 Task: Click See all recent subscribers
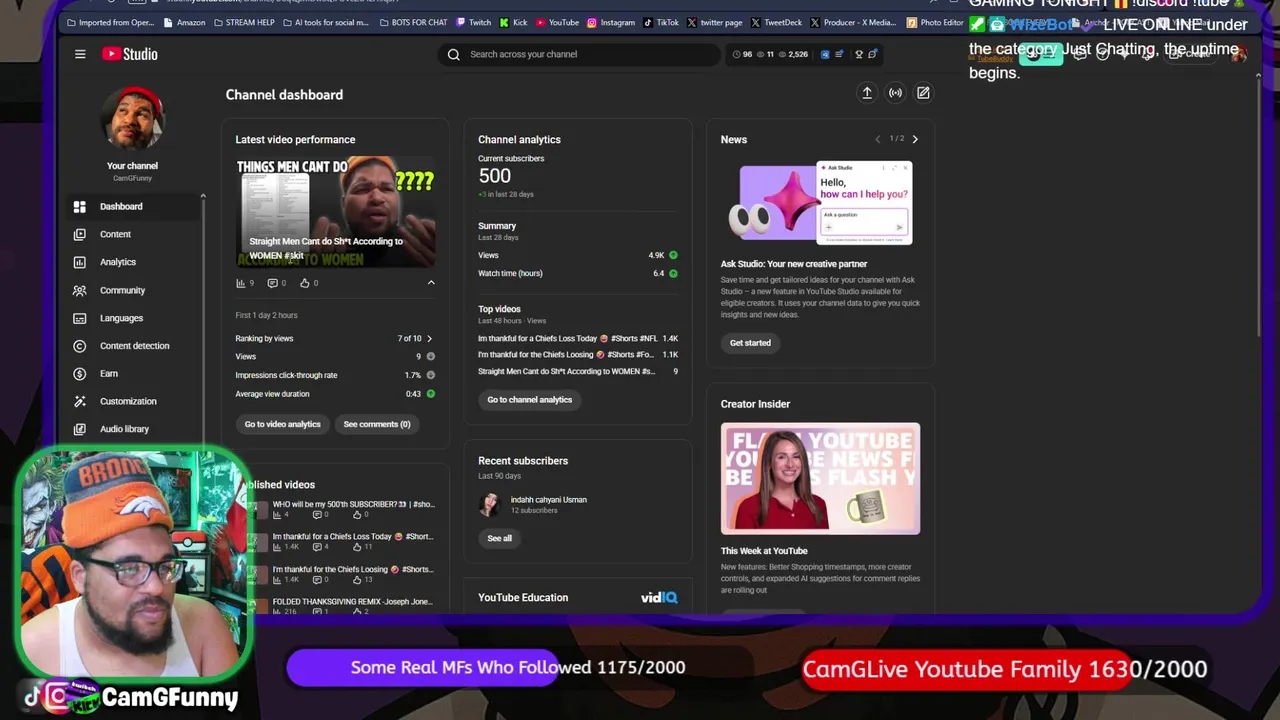(x=499, y=538)
